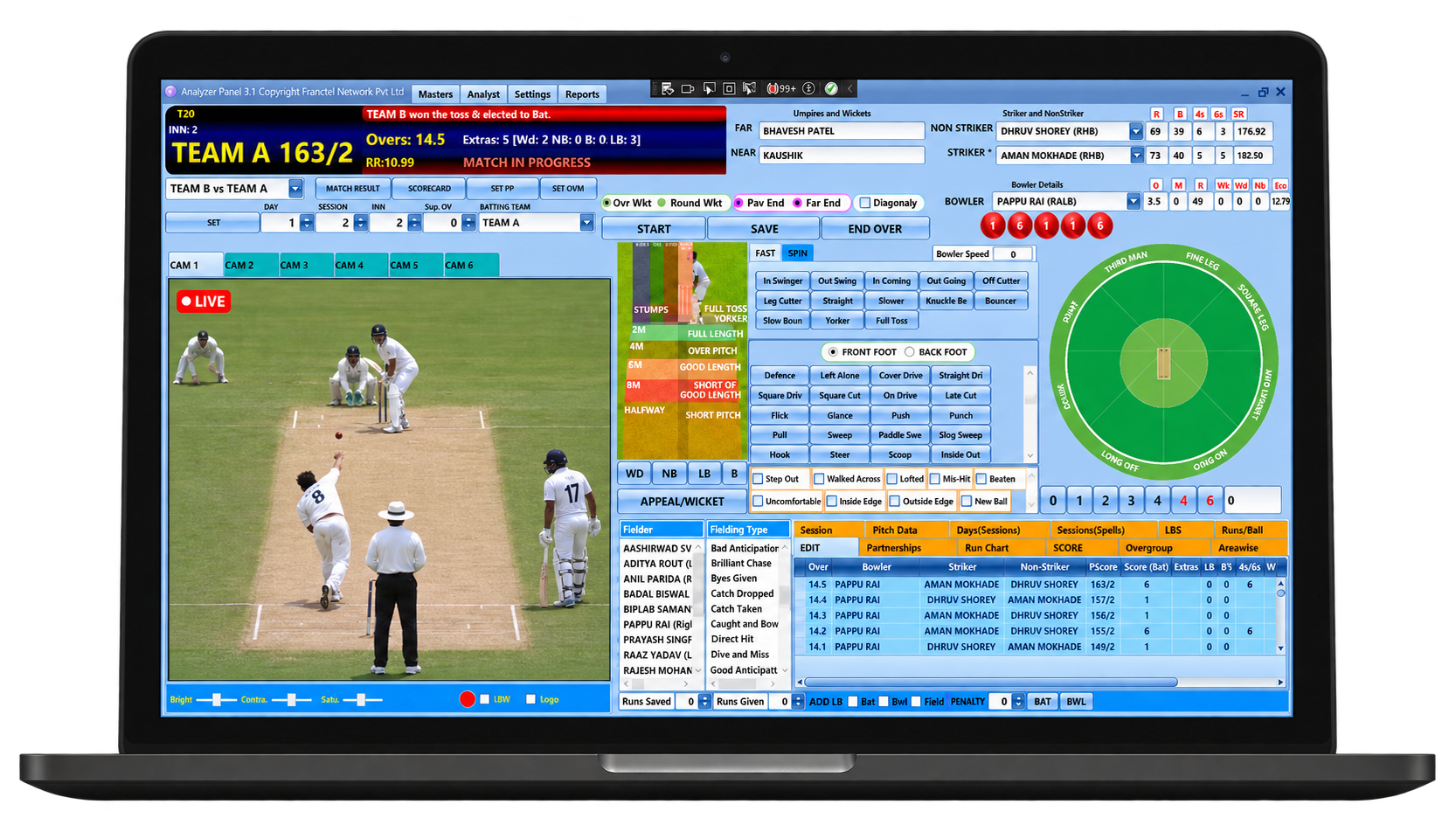Open the NON STRIKER player dropdown
The width and height of the screenshot is (1456, 825).
click(1135, 131)
